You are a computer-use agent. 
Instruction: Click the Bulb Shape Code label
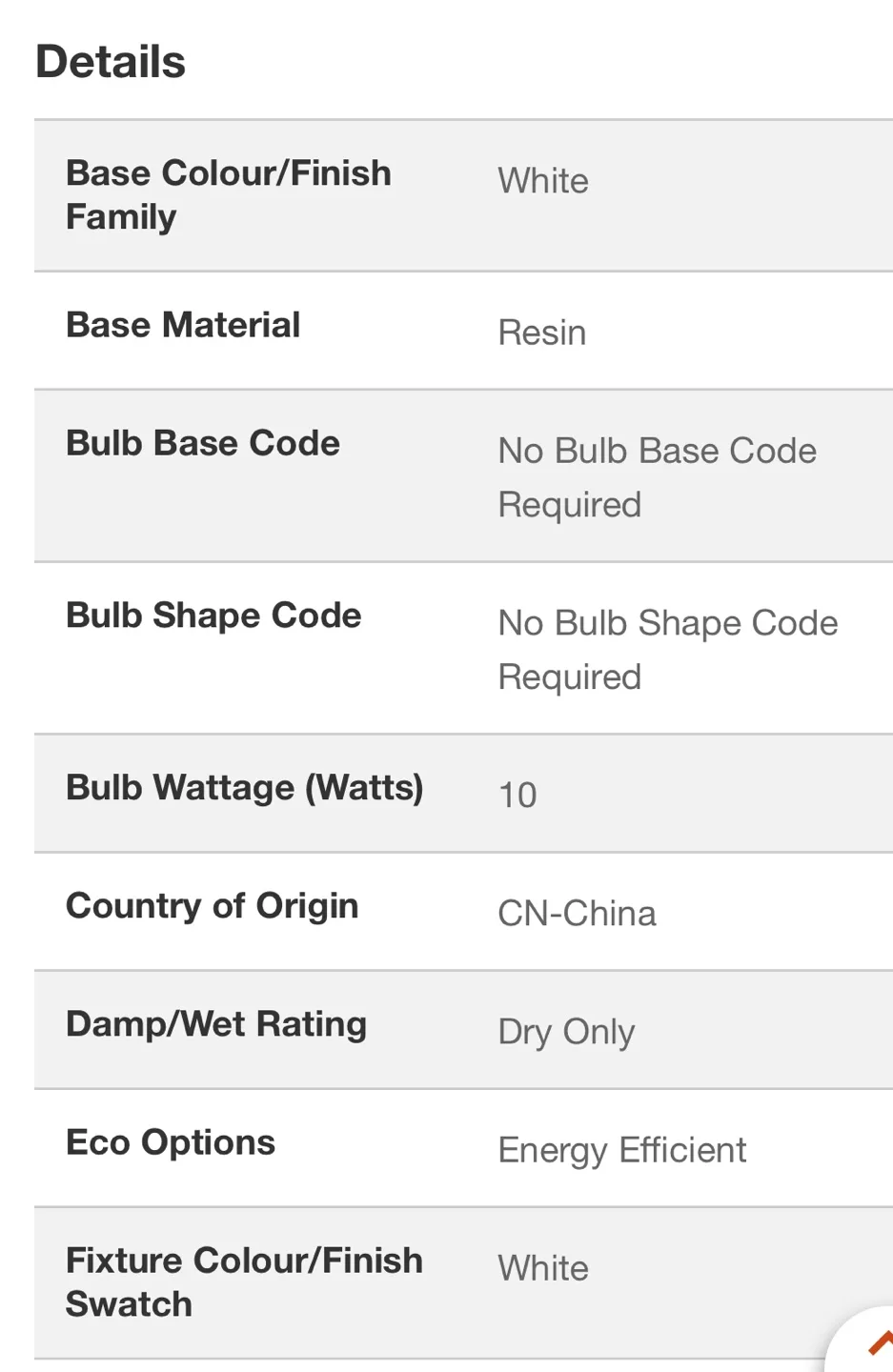213,615
